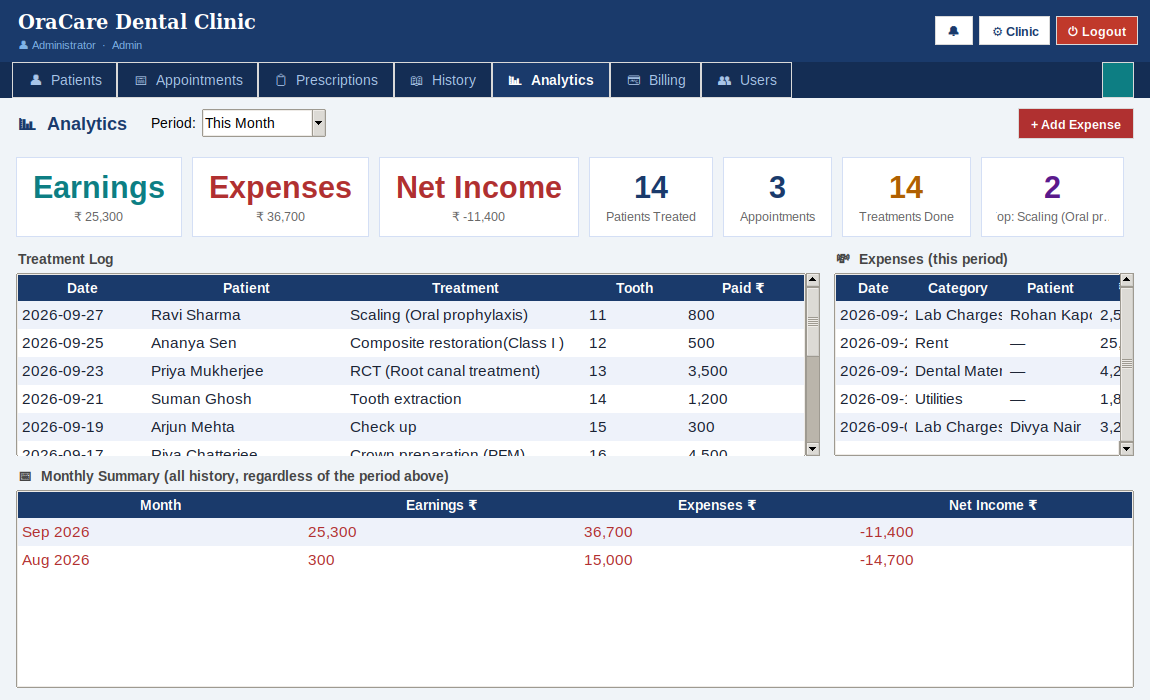The width and height of the screenshot is (1150, 700).
Task: Select Divya Nair Lab Charges row
Action: 978,426
